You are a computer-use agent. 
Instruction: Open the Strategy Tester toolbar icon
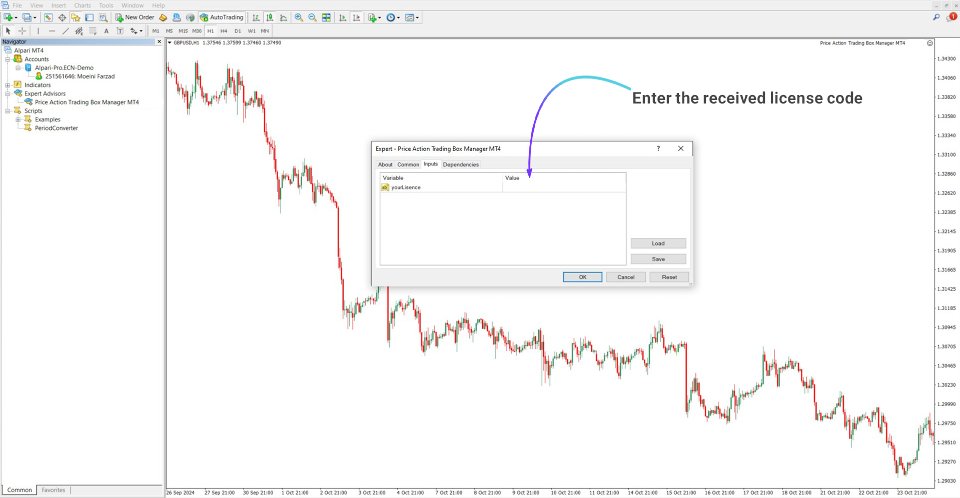click(x=103, y=18)
